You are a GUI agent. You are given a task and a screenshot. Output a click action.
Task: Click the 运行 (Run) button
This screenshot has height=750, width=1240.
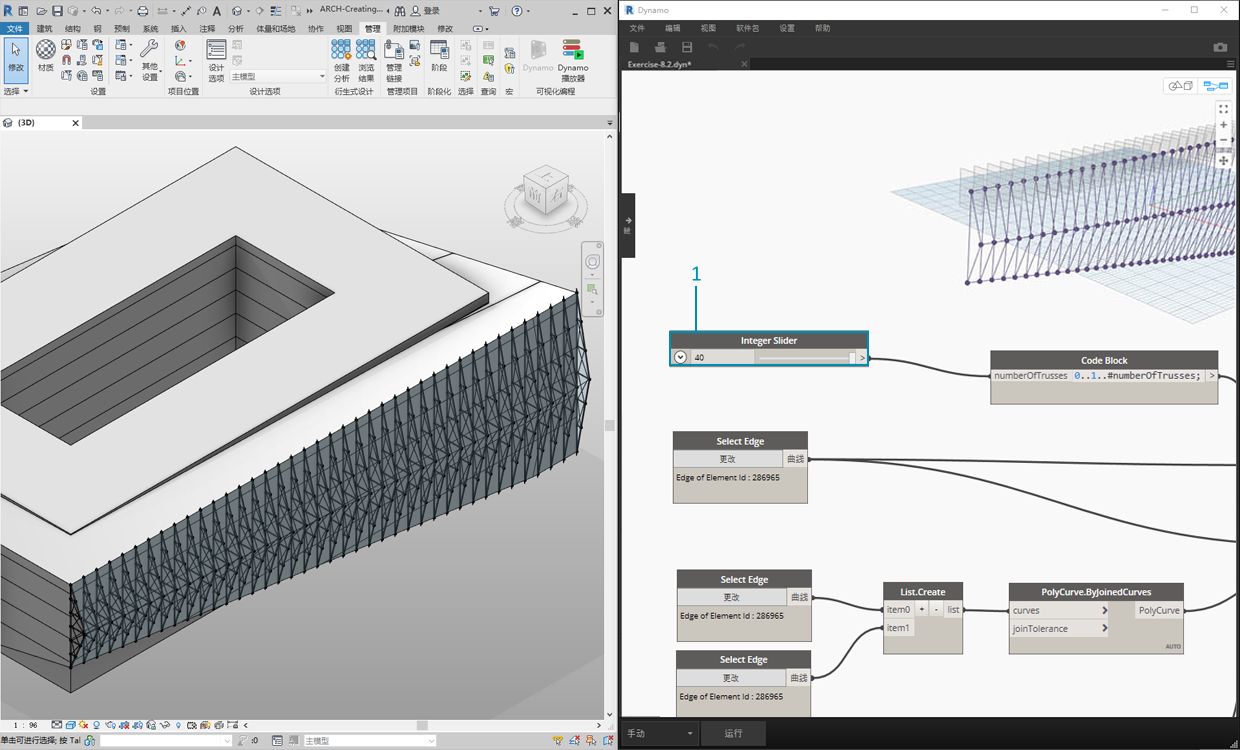[x=733, y=733]
